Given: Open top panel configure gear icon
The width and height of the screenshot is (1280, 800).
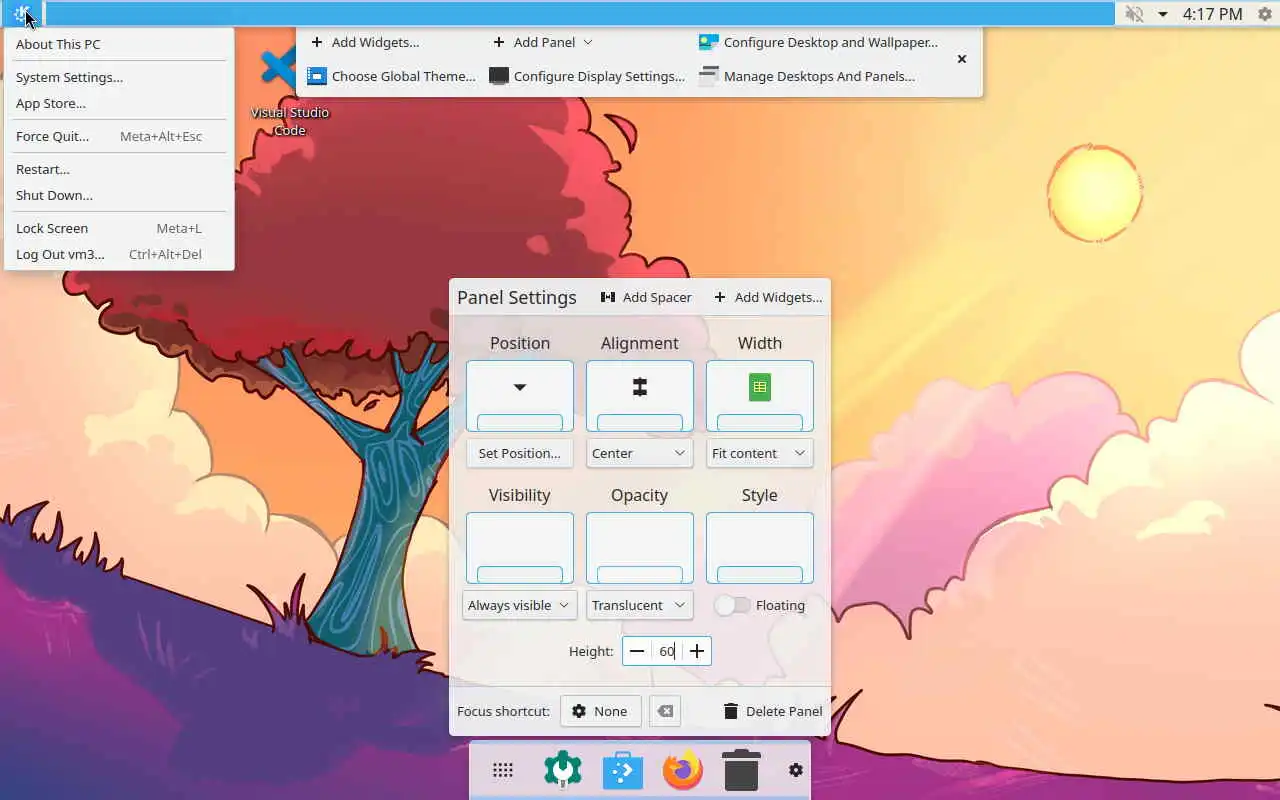Looking at the screenshot, I should (x=1264, y=14).
